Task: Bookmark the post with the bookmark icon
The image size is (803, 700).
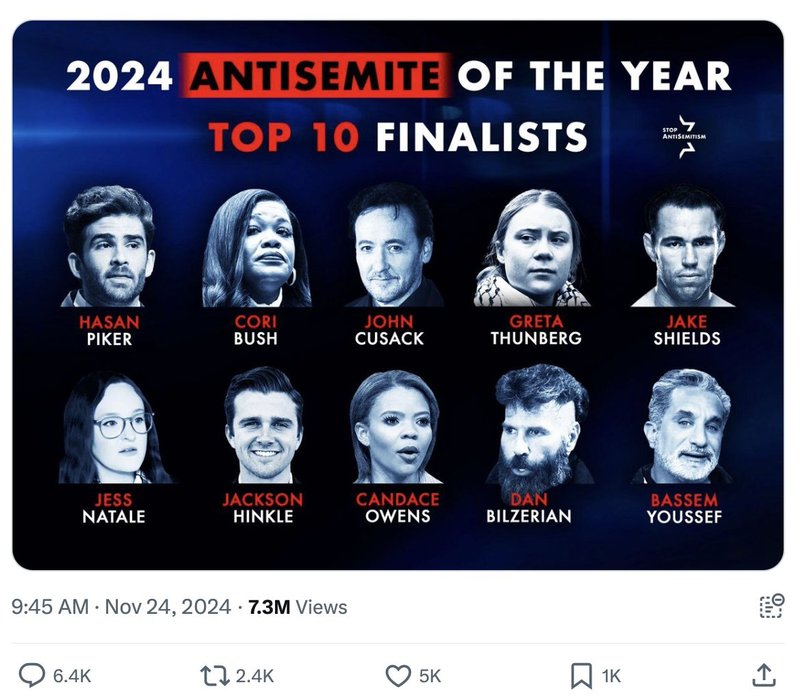Action: pyautogui.click(x=580, y=675)
